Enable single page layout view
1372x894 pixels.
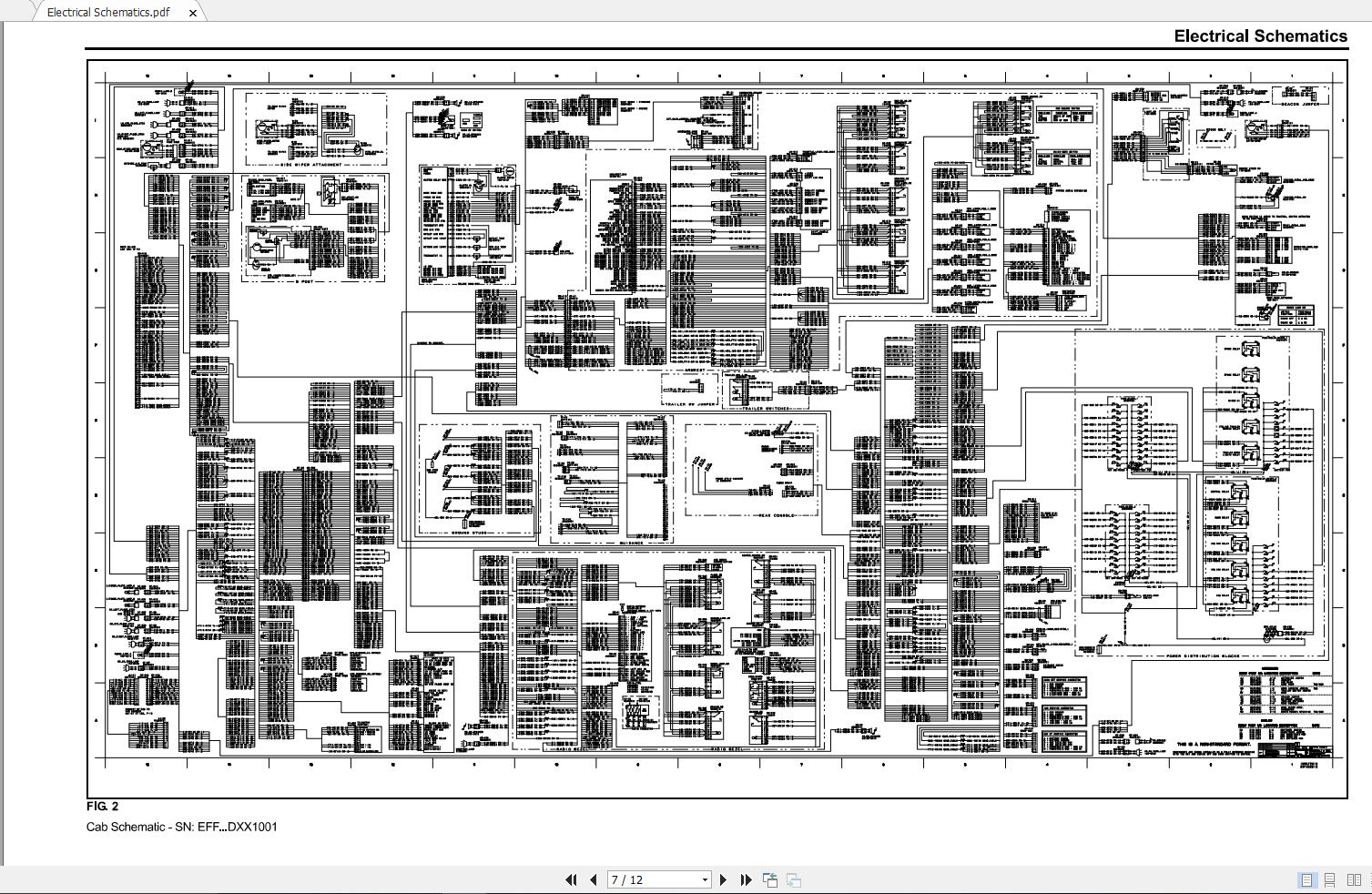tap(1306, 879)
